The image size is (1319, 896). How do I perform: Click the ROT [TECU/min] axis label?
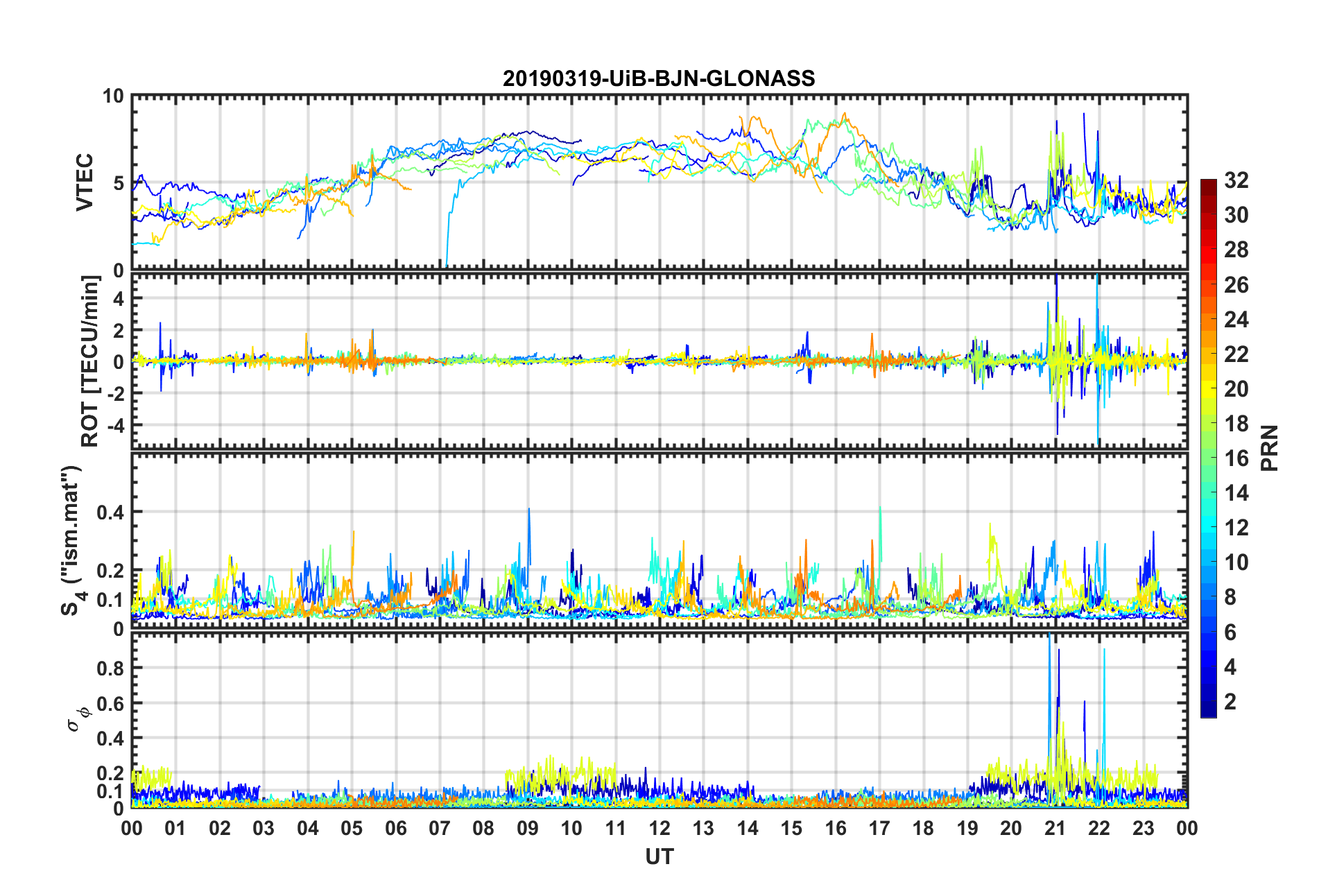click(x=90, y=361)
